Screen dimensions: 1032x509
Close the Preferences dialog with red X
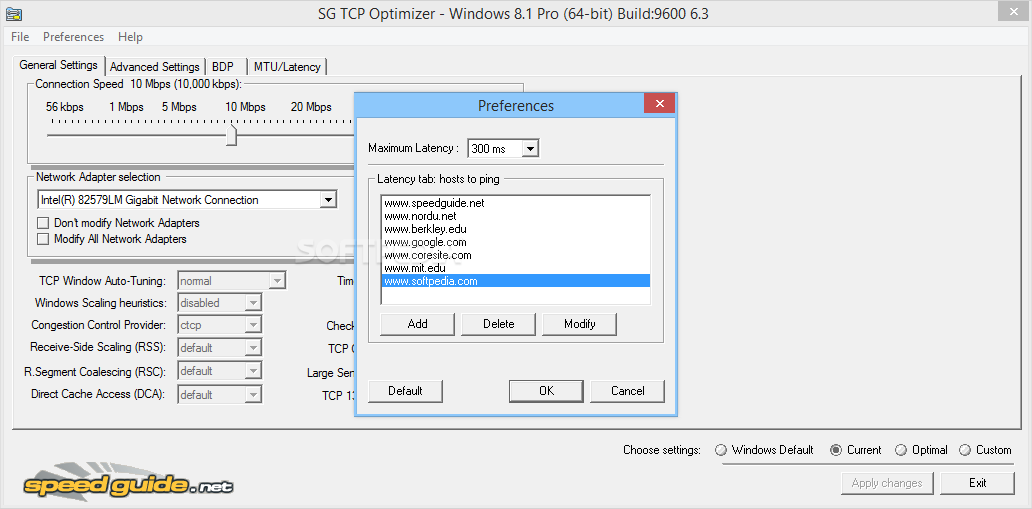pyautogui.click(x=659, y=104)
